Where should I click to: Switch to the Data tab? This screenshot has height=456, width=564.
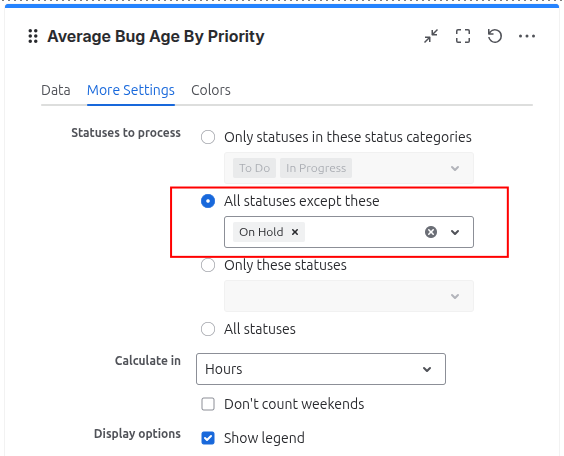click(56, 90)
